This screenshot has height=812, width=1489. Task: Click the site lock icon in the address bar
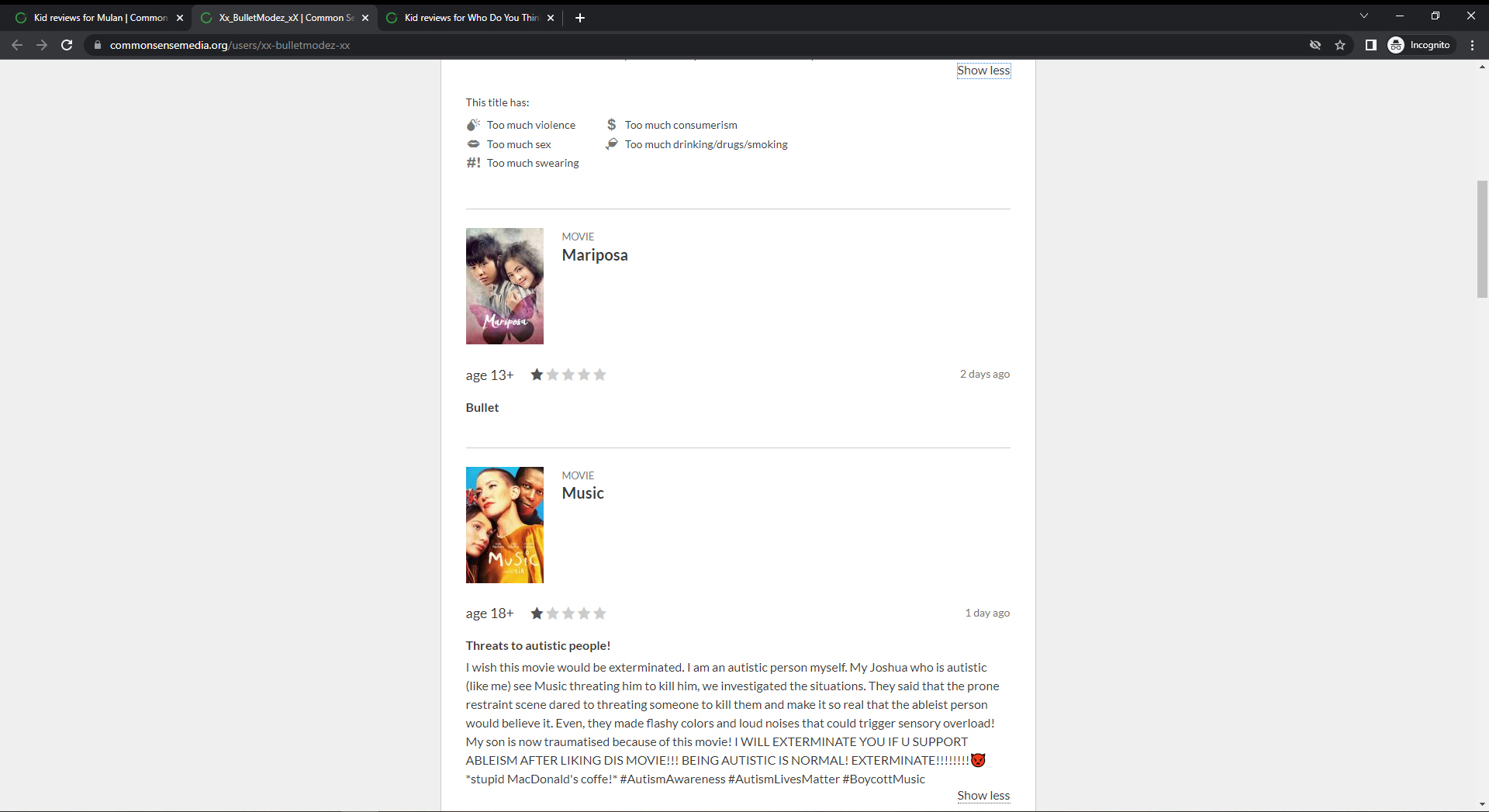[x=98, y=45]
